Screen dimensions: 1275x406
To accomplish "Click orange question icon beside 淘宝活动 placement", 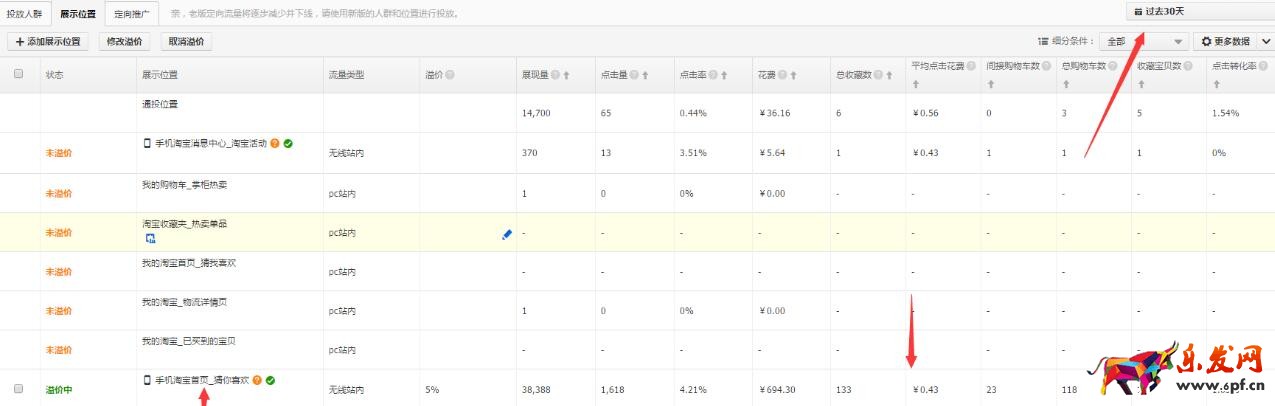I will pyautogui.click(x=275, y=143).
